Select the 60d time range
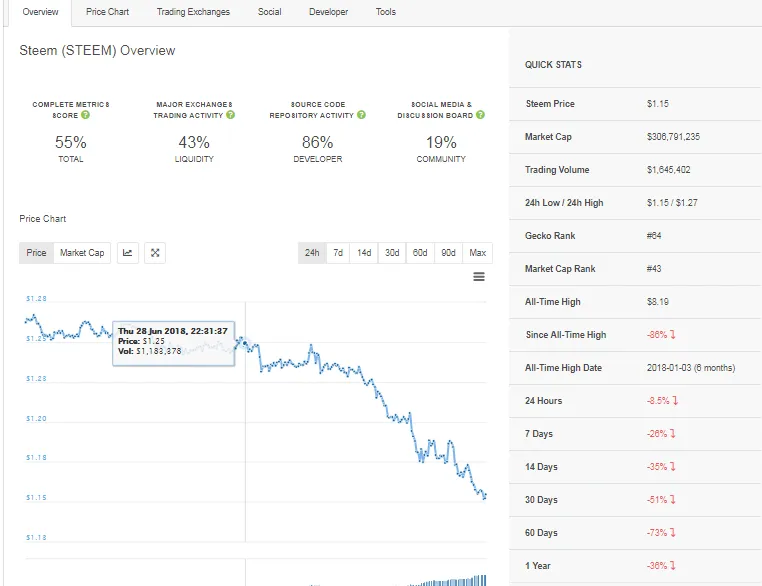The width and height of the screenshot is (762, 586). pyautogui.click(x=420, y=253)
